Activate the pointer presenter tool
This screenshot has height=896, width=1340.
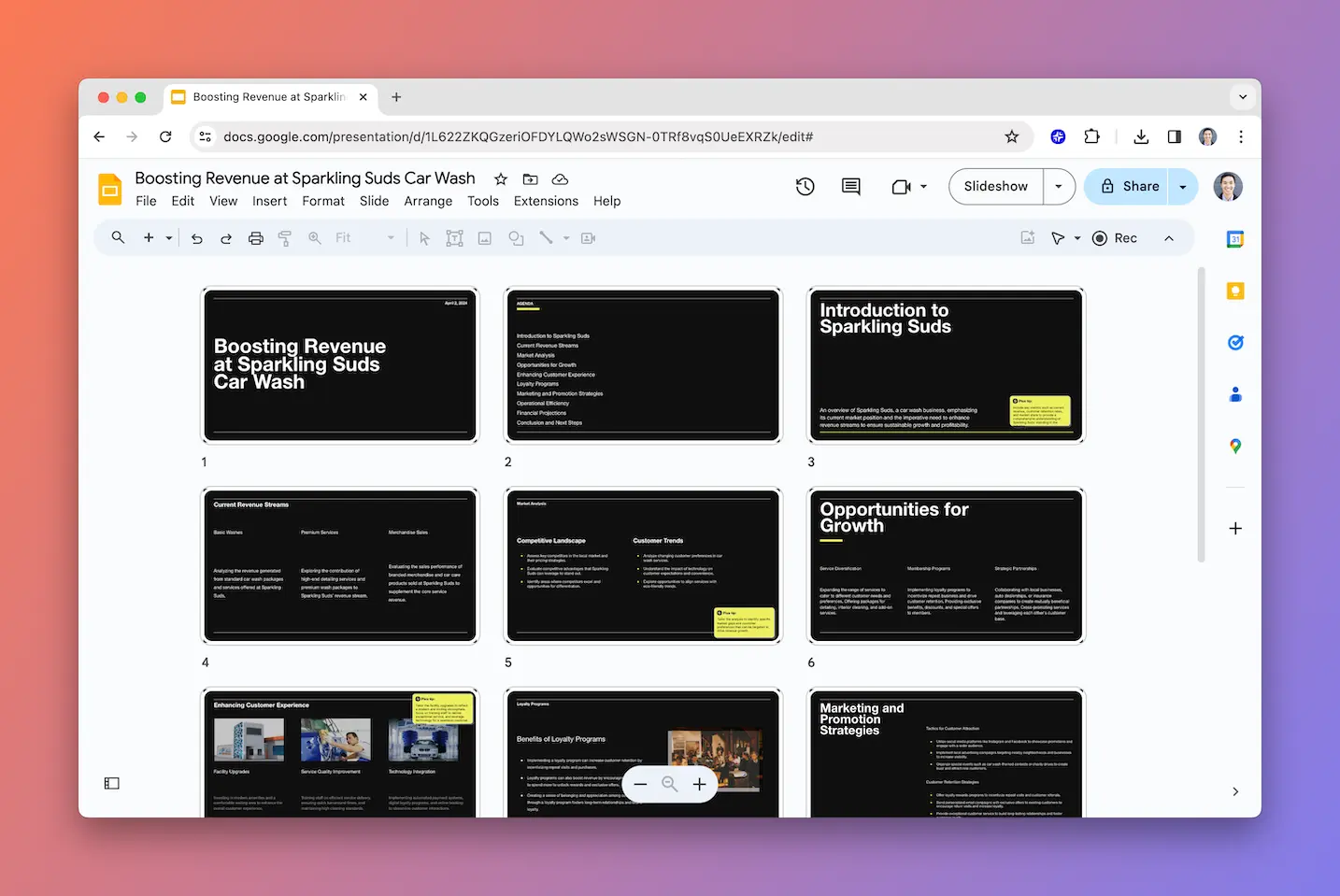pyautogui.click(x=1058, y=238)
